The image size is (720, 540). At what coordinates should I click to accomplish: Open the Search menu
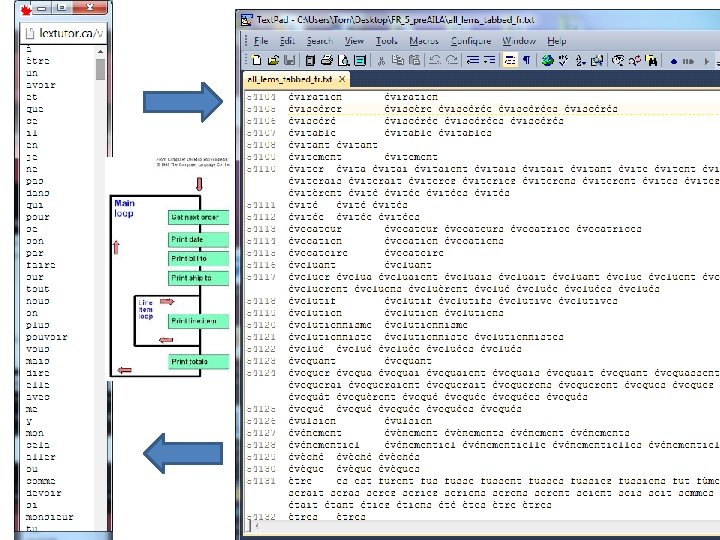click(320, 41)
